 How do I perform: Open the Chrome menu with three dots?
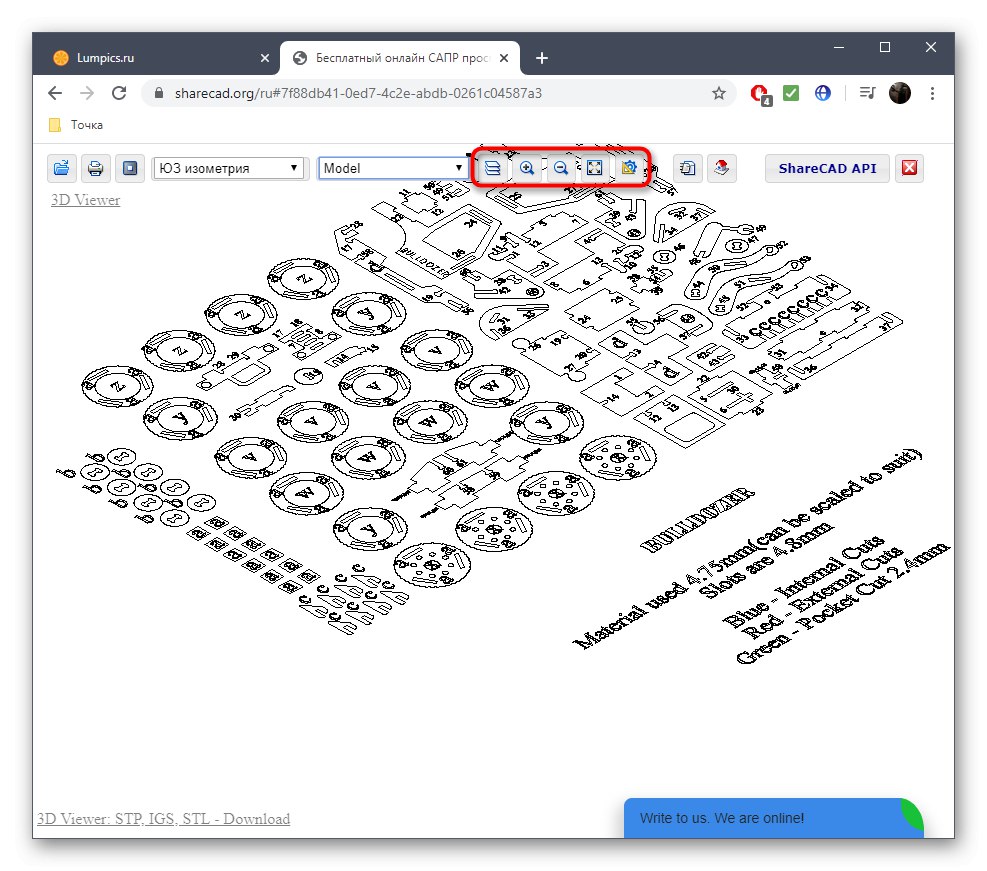tap(932, 93)
